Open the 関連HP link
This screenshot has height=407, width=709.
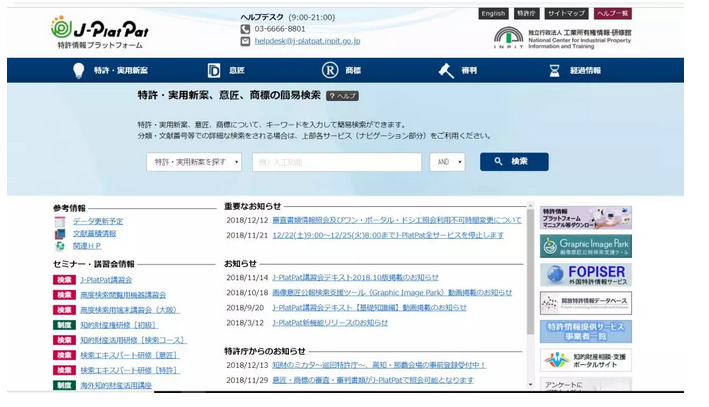click(87, 246)
